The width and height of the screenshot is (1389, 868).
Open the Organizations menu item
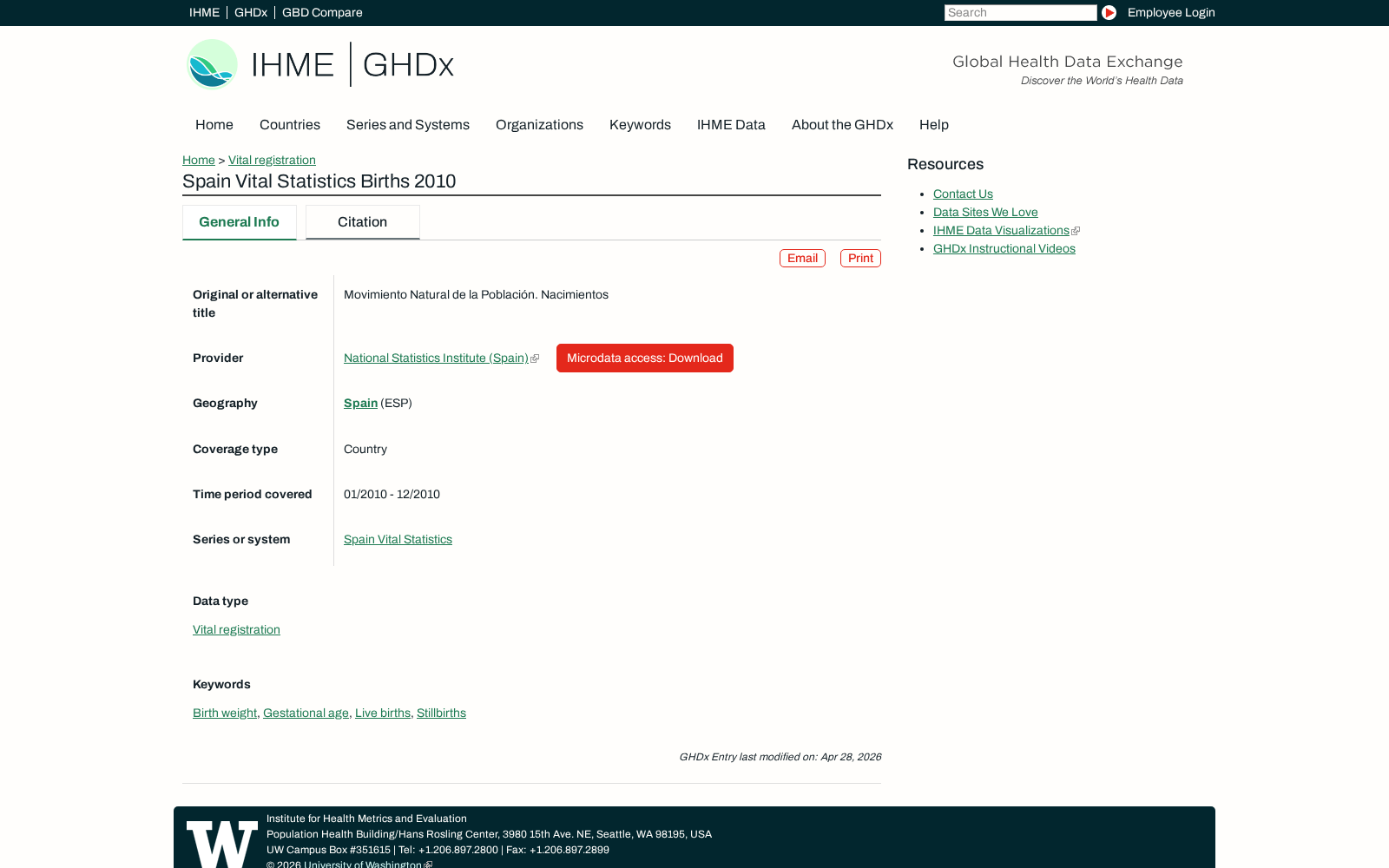click(x=539, y=125)
